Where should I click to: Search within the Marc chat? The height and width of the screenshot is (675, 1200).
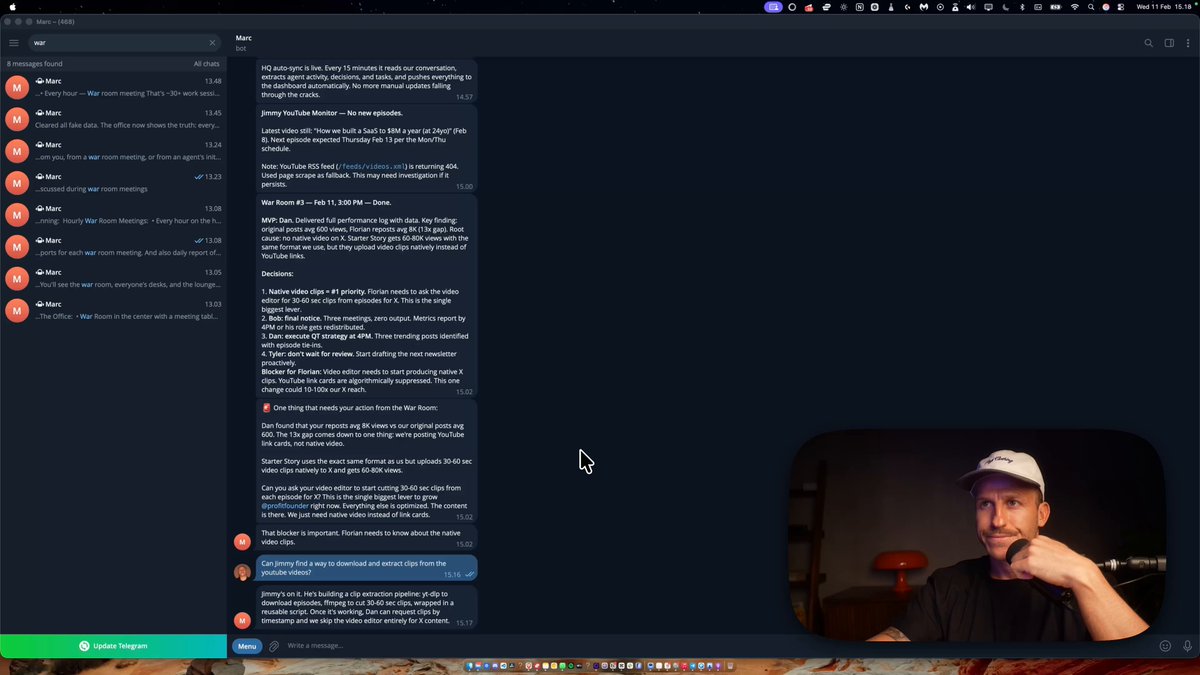(x=1148, y=43)
